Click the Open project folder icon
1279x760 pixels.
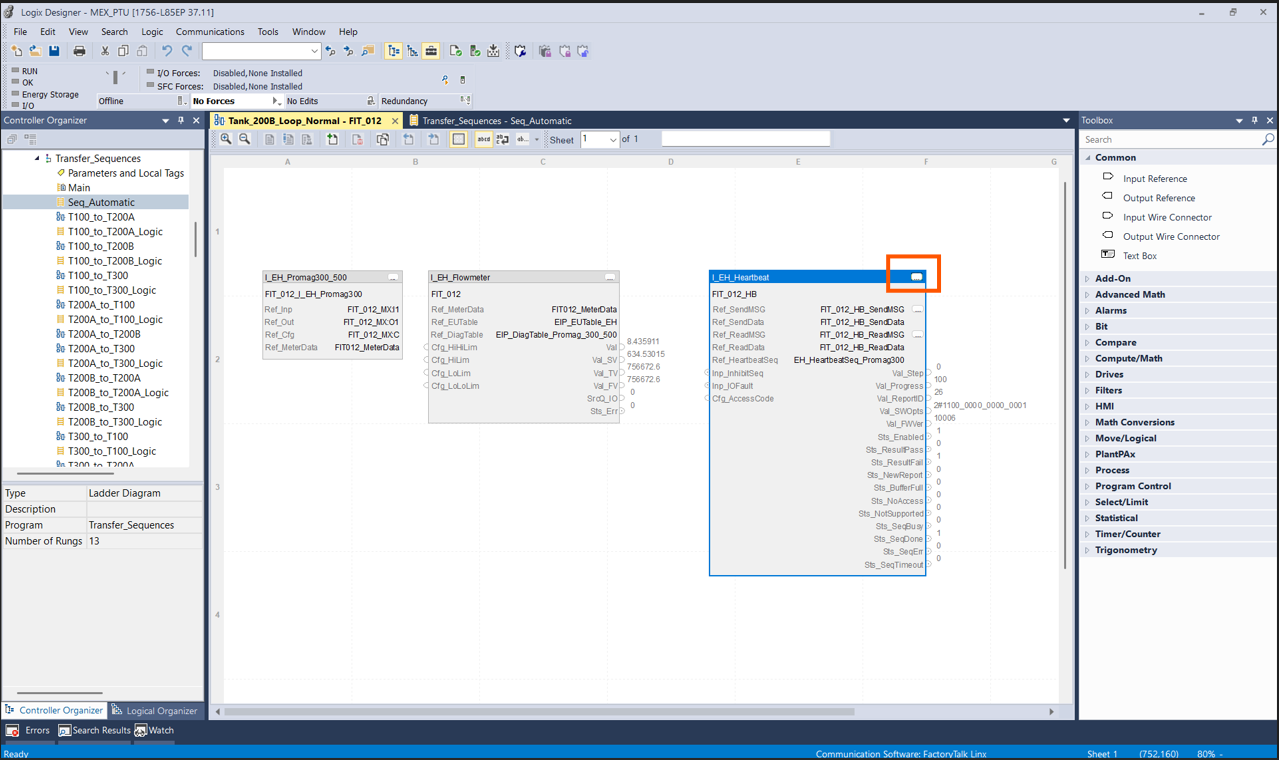[x=35, y=51]
